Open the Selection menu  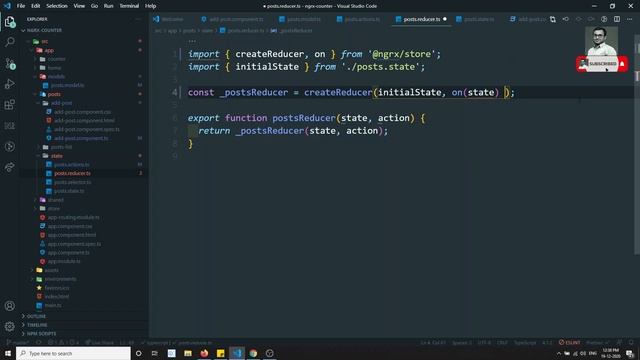(57, 6)
